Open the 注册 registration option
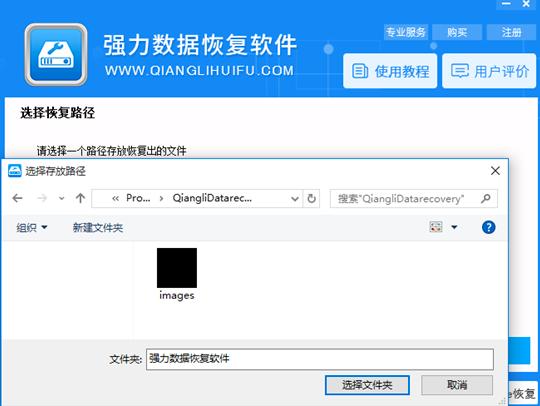Viewport: 540px width, 406px height. tap(511, 32)
